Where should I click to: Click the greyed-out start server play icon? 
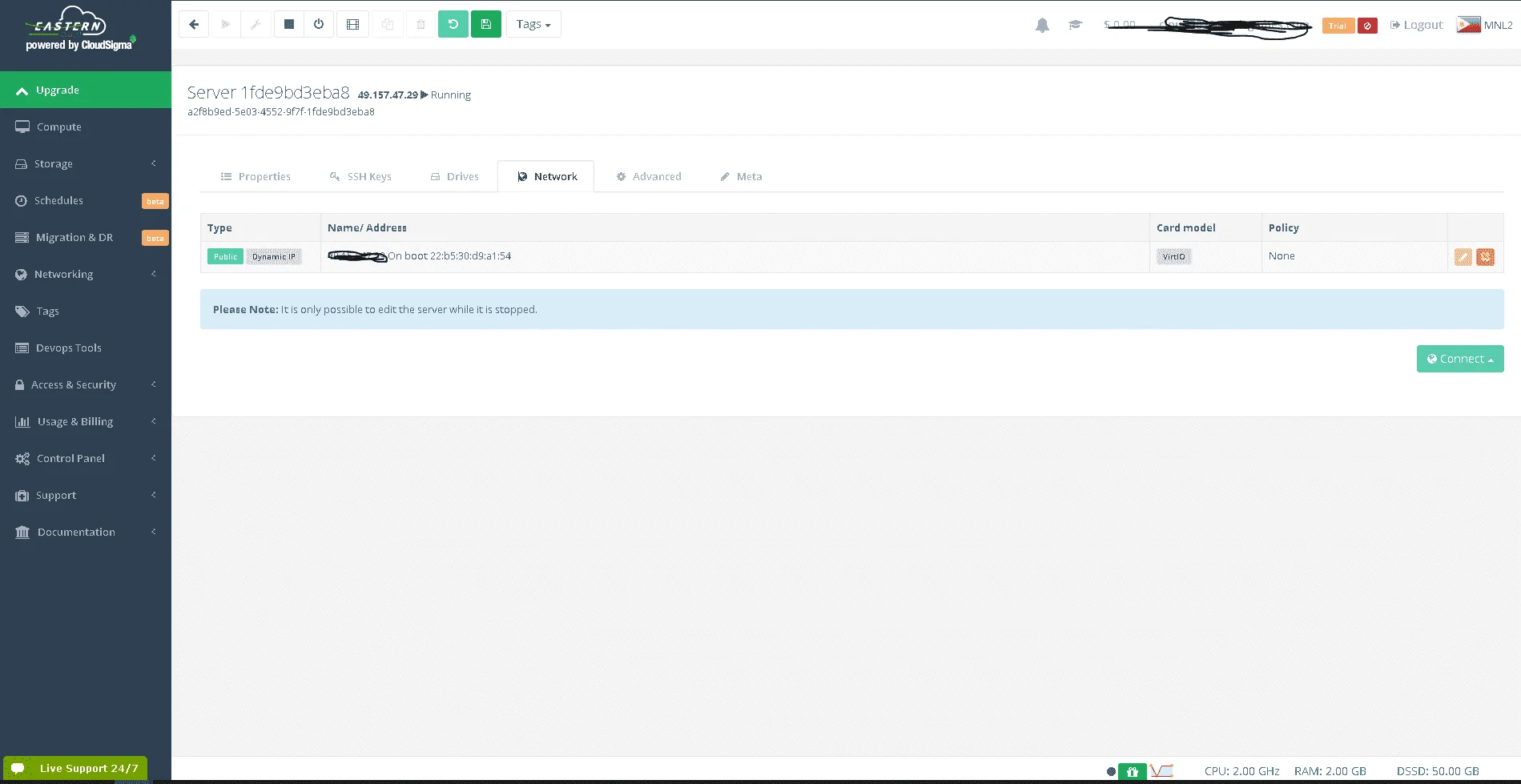[225, 24]
